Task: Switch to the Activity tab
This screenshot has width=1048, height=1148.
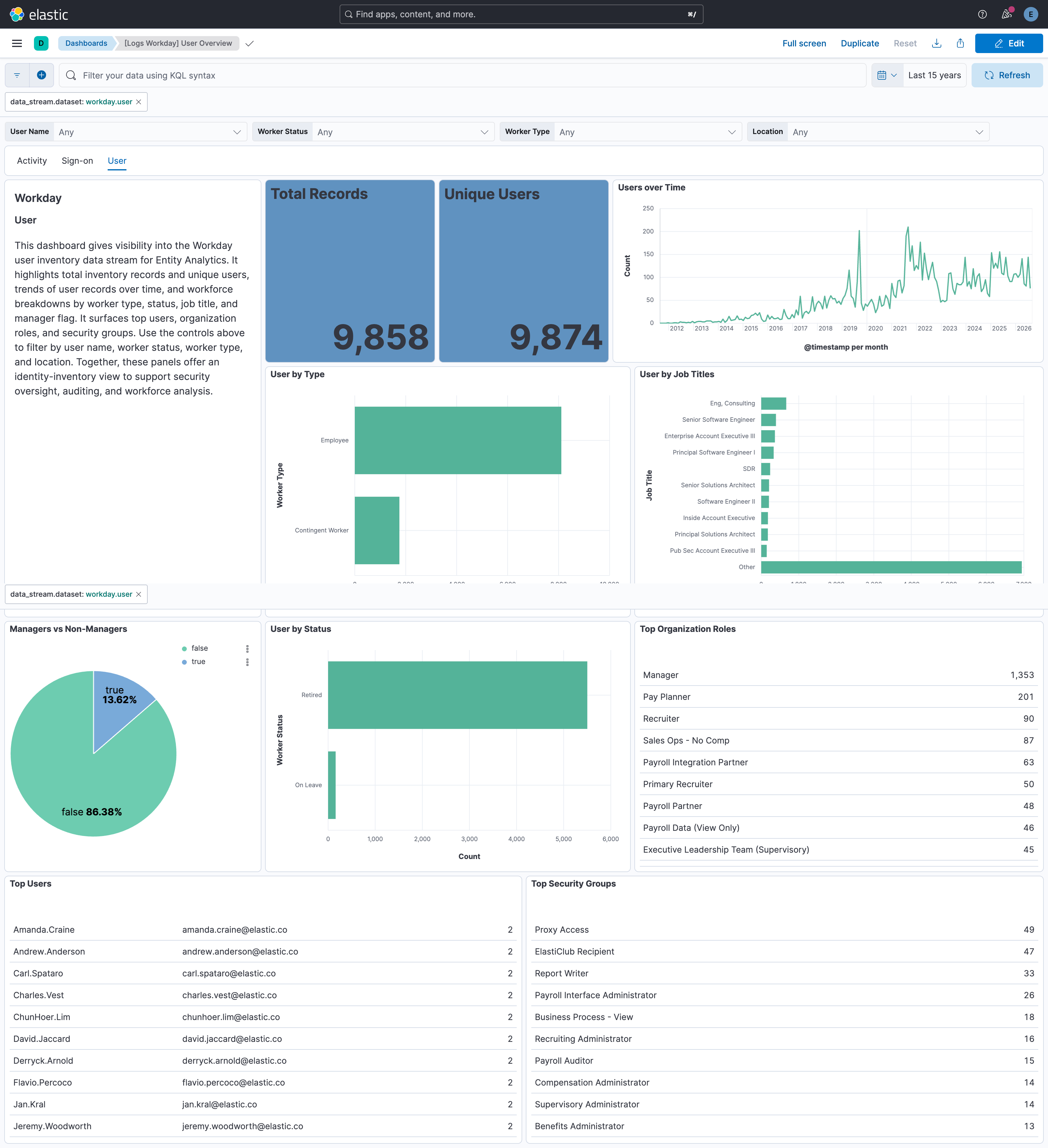Action: [32, 161]
